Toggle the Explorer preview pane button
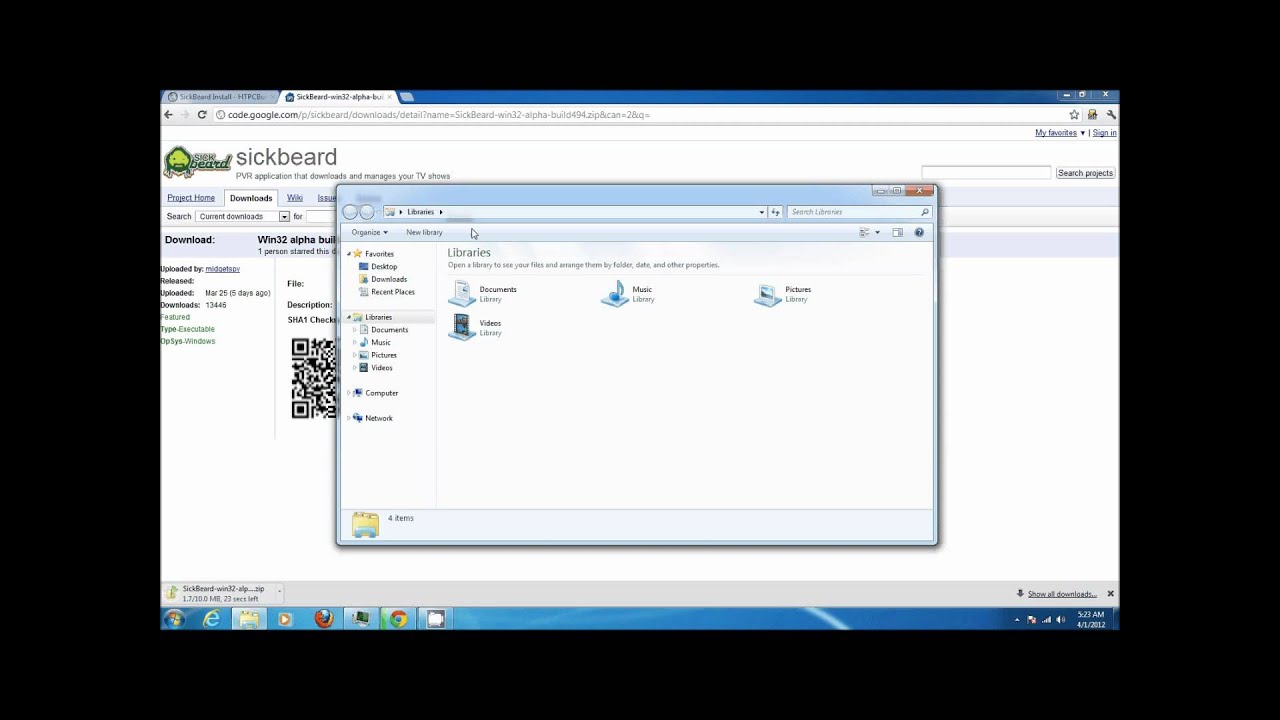Screen dimensions: 1280x720 point(897,232)
